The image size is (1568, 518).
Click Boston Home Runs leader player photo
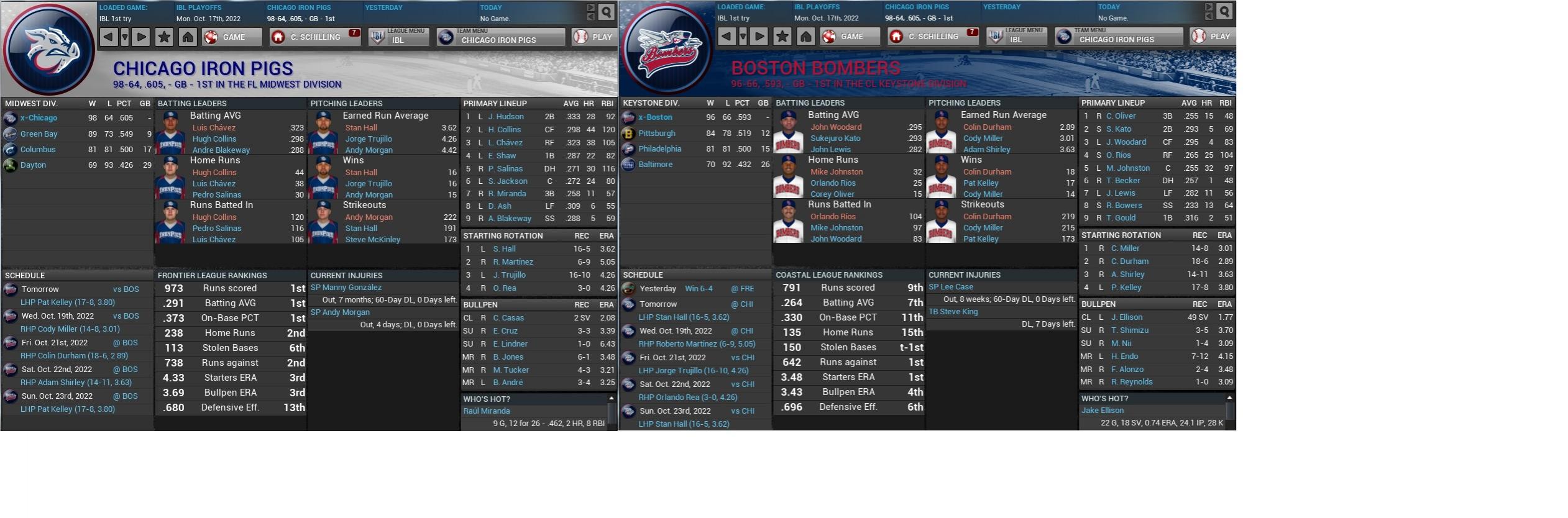click(788, 176)
